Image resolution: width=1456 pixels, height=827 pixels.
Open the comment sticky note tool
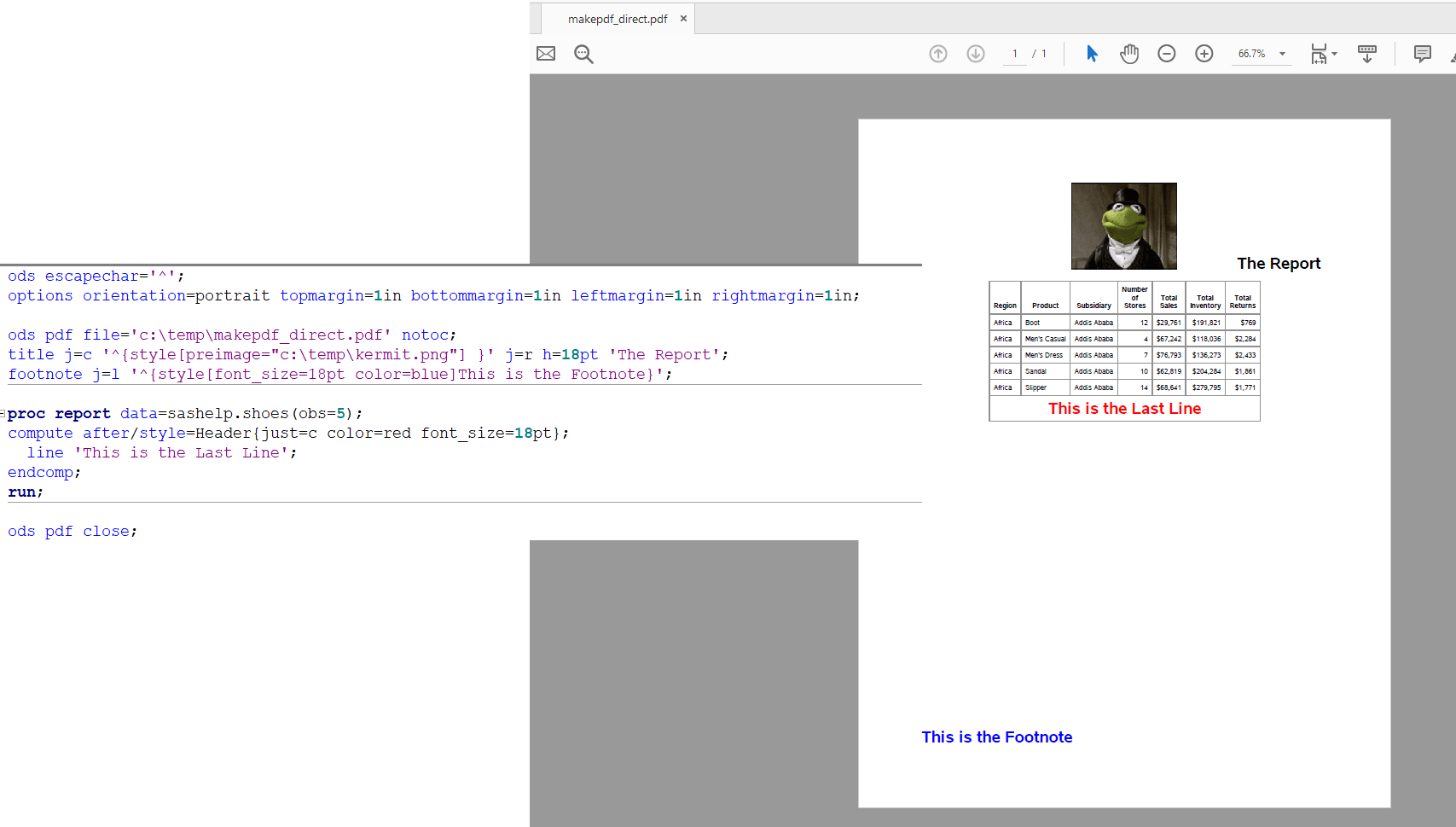point(1422,53)
